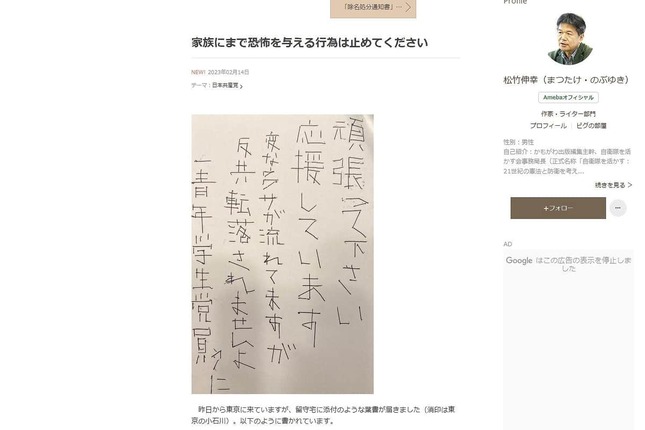Image resolution: width=645 pixels, height=430 pixels.
Task: Click the 自己紹介 description text
Action: click(567, 161)
